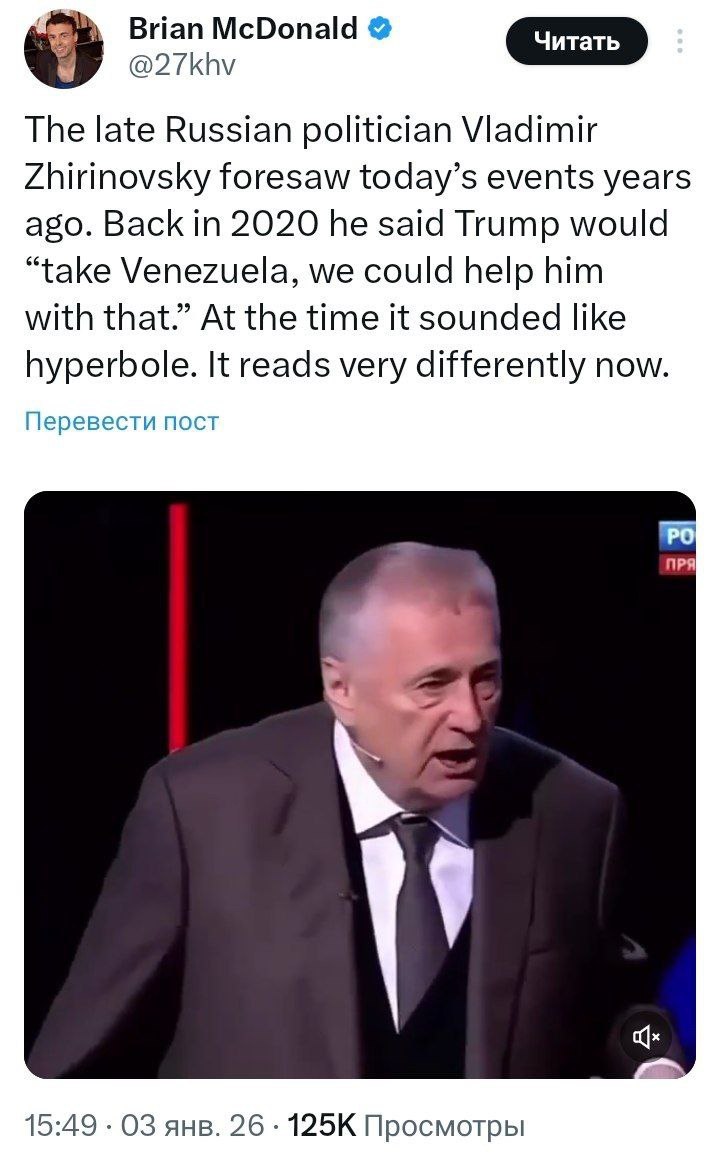Click the 03 янв. 26 date
The height and width of the screenshot is (1158, 720).
click(x=192, y=1126)
